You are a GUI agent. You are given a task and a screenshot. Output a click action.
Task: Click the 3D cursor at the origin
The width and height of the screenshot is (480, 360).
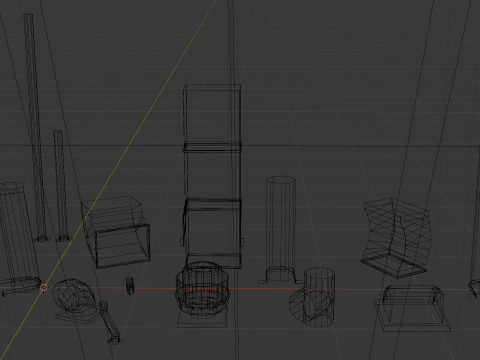click(44, 288)
